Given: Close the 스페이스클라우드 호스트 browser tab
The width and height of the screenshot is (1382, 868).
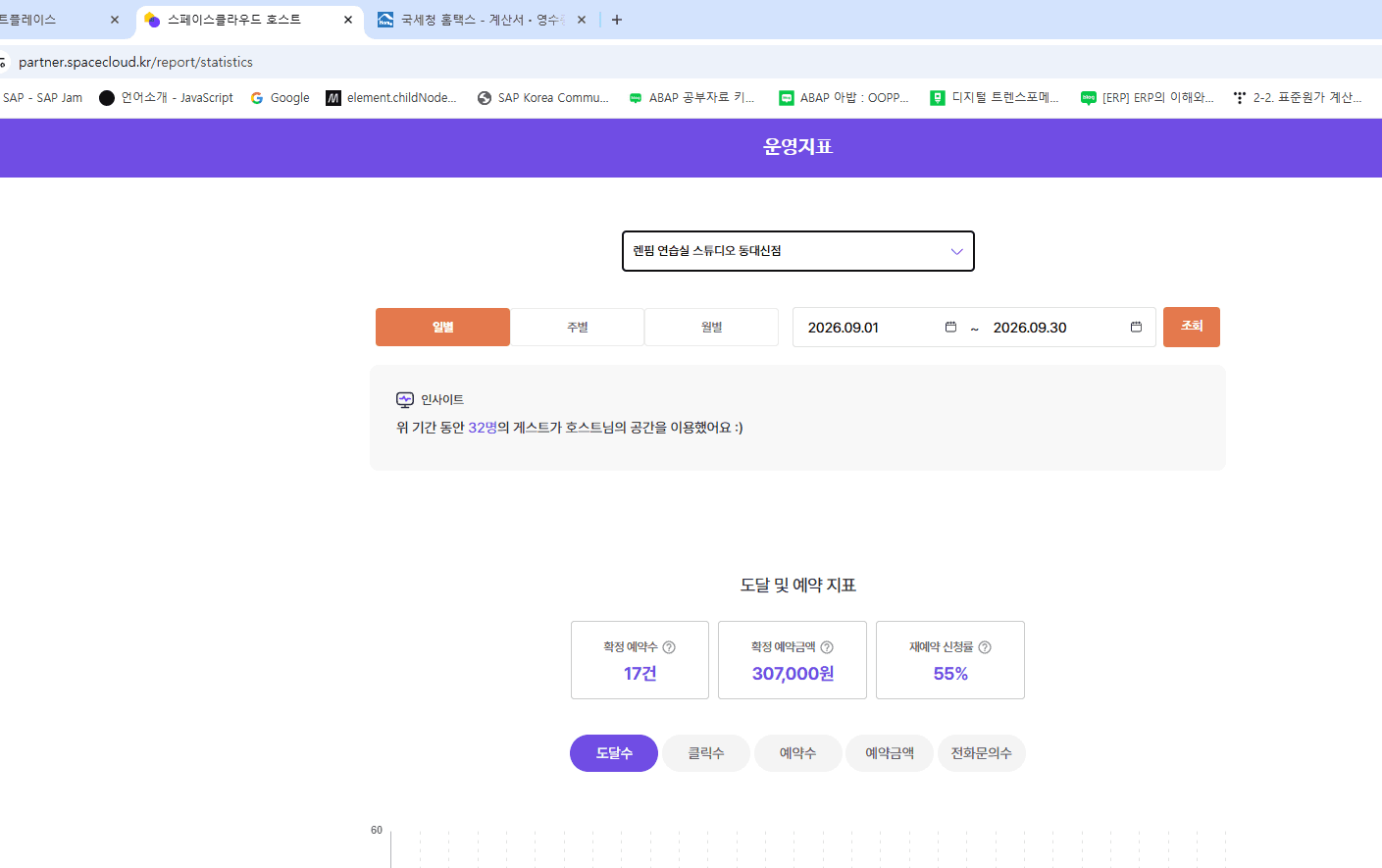Looking at the screenshot, I should pyautogui.click(x=348, y=20).
